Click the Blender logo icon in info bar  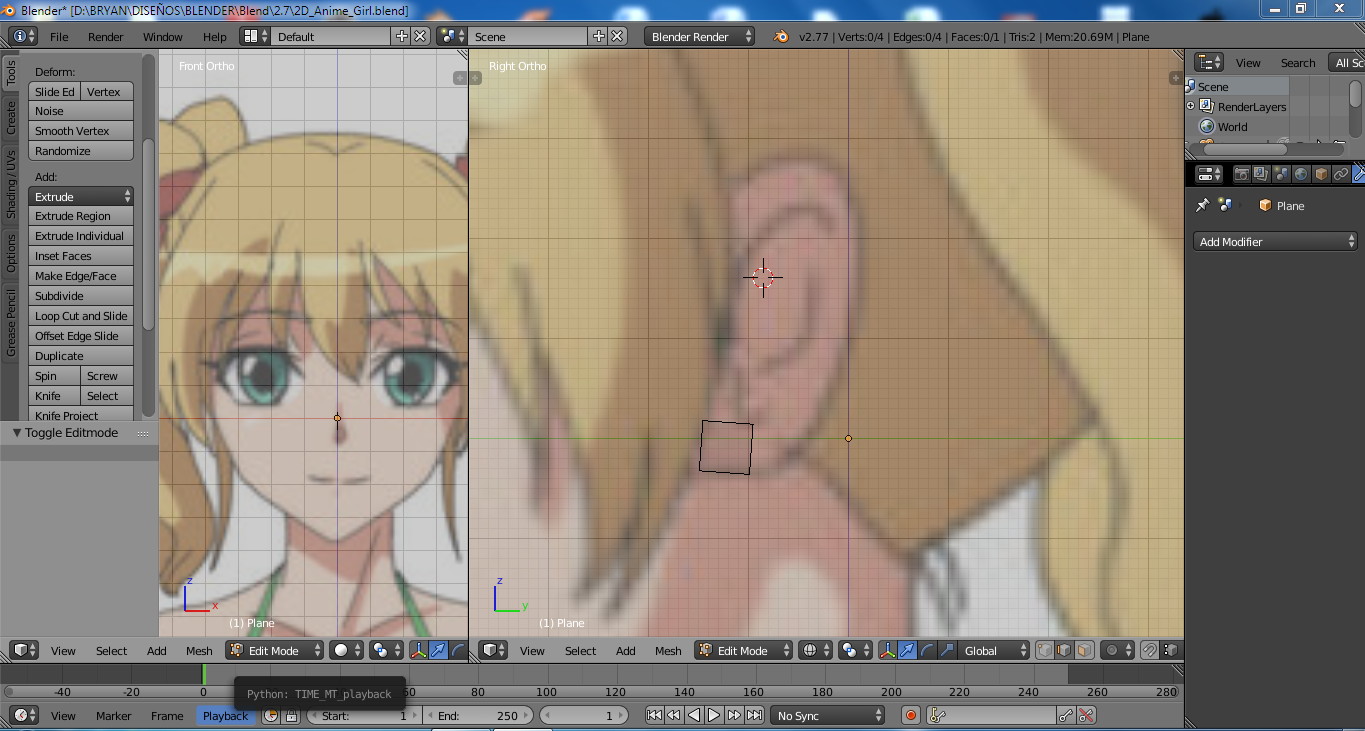780,36
